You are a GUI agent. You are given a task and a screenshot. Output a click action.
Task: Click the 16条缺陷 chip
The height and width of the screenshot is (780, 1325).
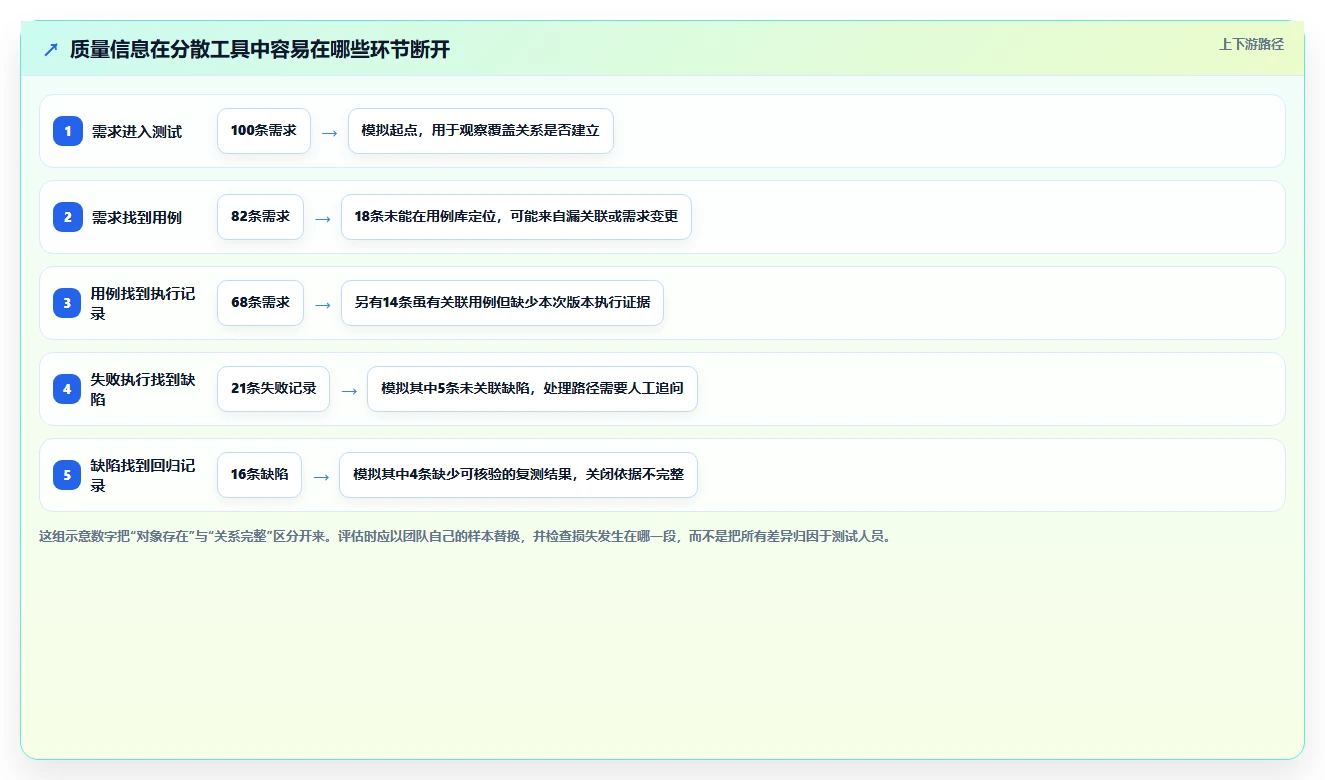(259, 475)
